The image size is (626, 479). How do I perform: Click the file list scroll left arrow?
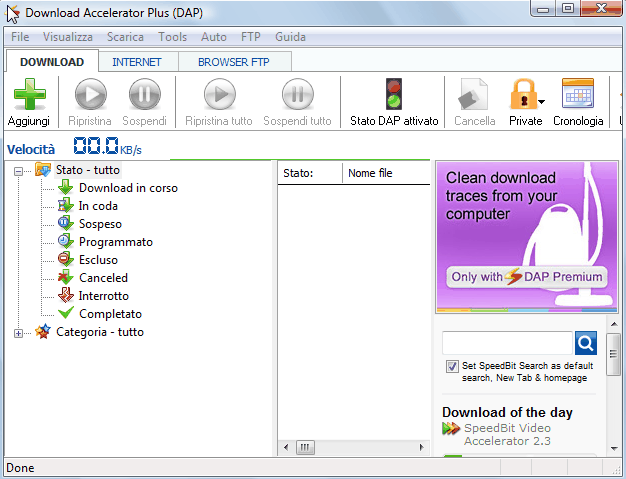[x=286, y=447]
